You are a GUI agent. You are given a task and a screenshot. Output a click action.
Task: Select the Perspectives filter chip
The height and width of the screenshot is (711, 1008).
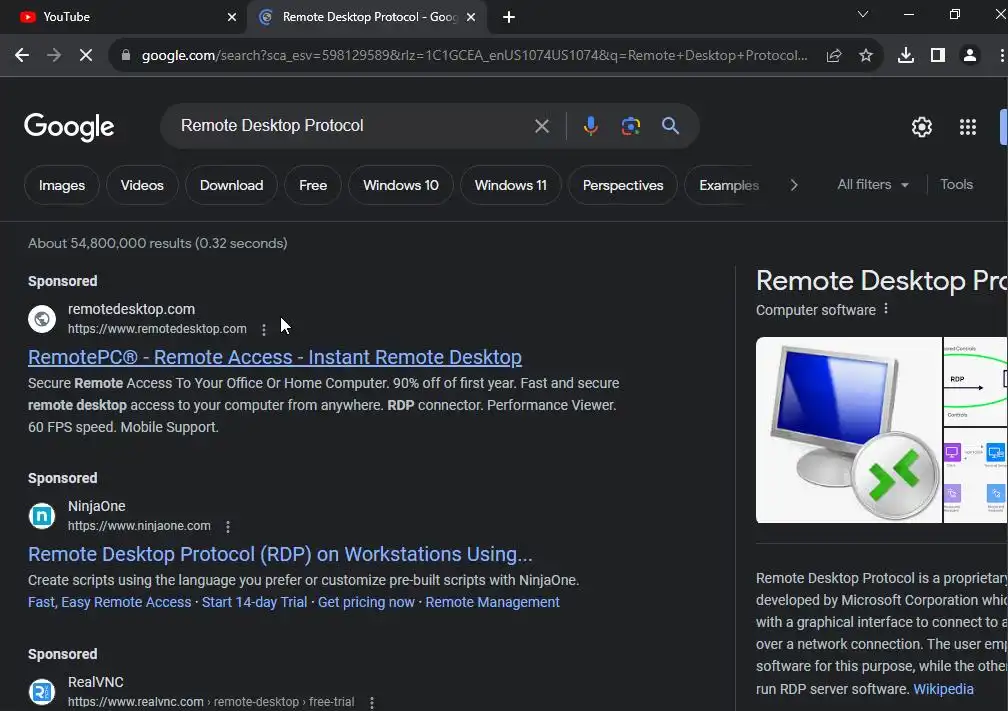623,185
